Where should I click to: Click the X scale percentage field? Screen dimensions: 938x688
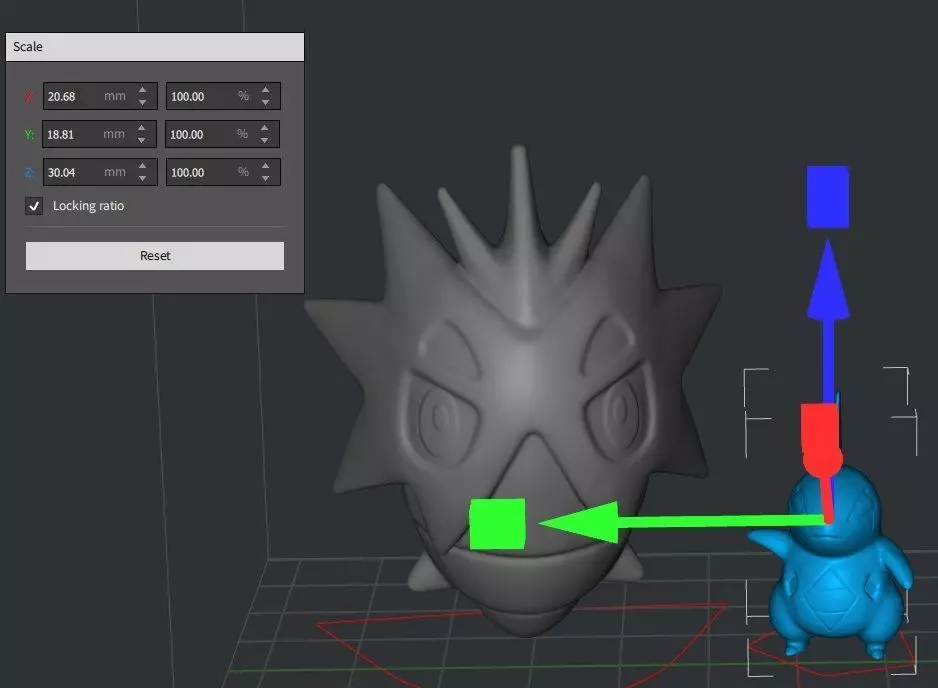[x=223, y=96]
